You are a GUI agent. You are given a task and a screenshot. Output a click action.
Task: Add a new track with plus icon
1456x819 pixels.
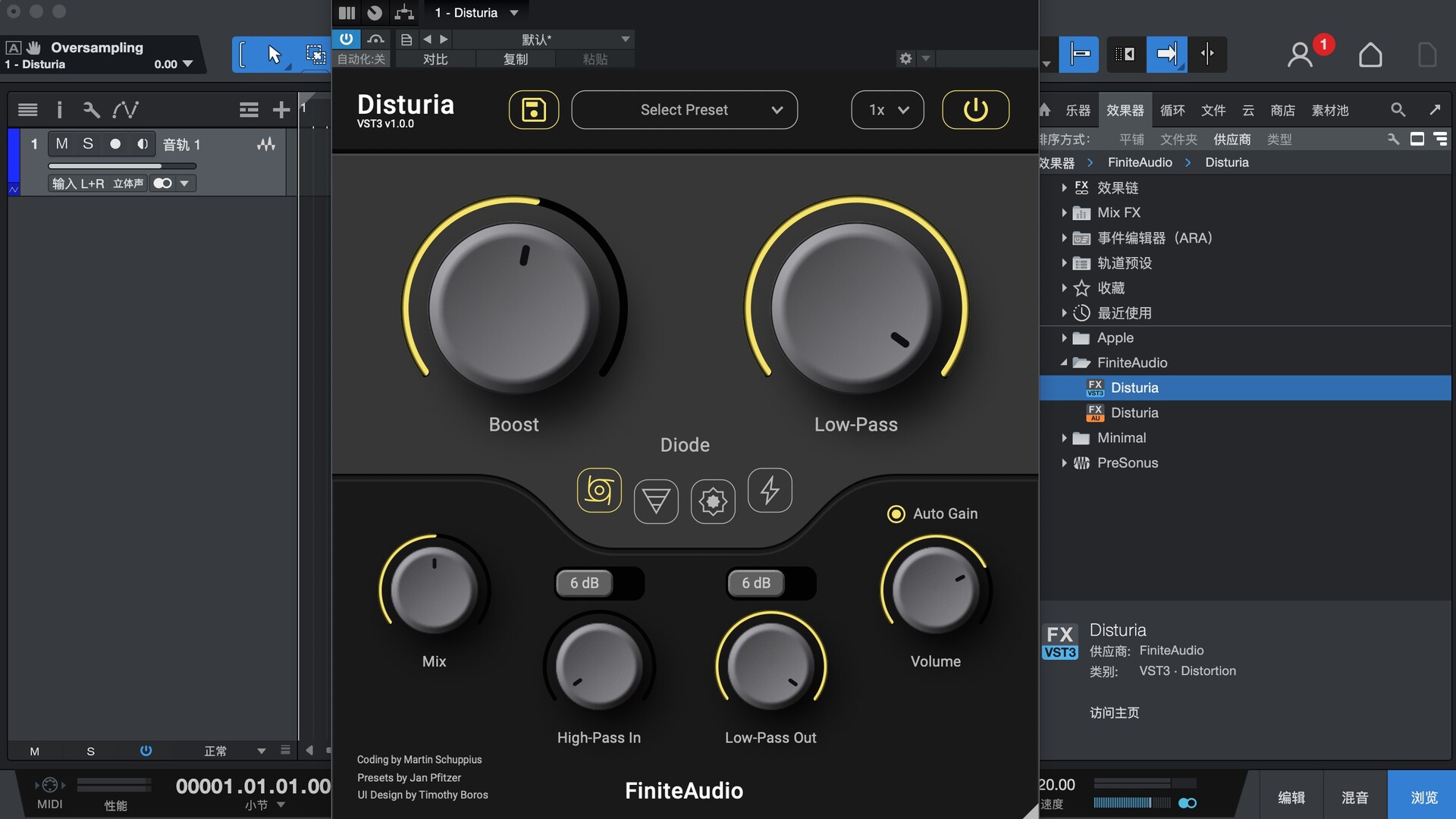281,110
